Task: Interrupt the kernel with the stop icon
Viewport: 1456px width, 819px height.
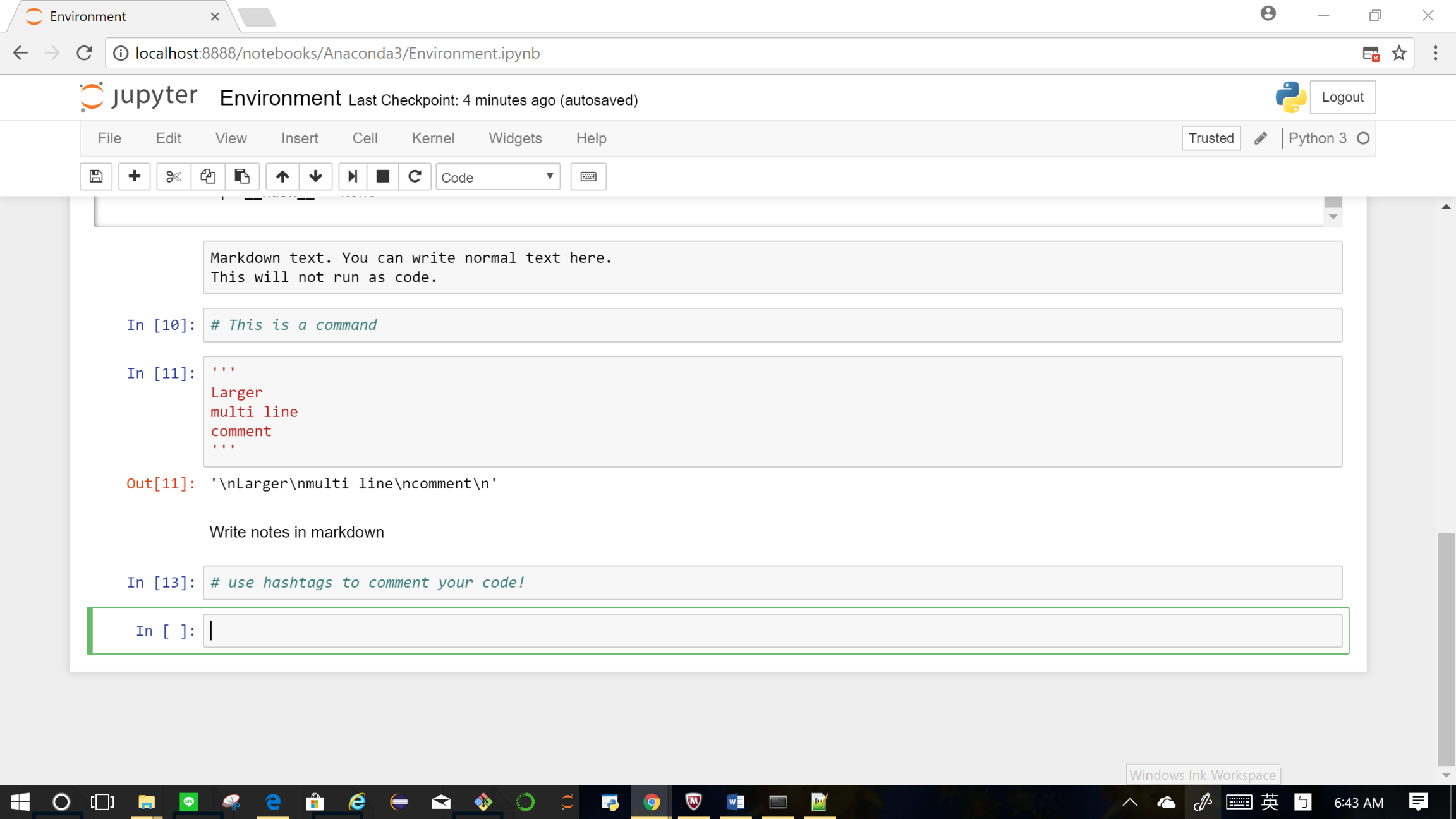Action: tap(382, 176)
